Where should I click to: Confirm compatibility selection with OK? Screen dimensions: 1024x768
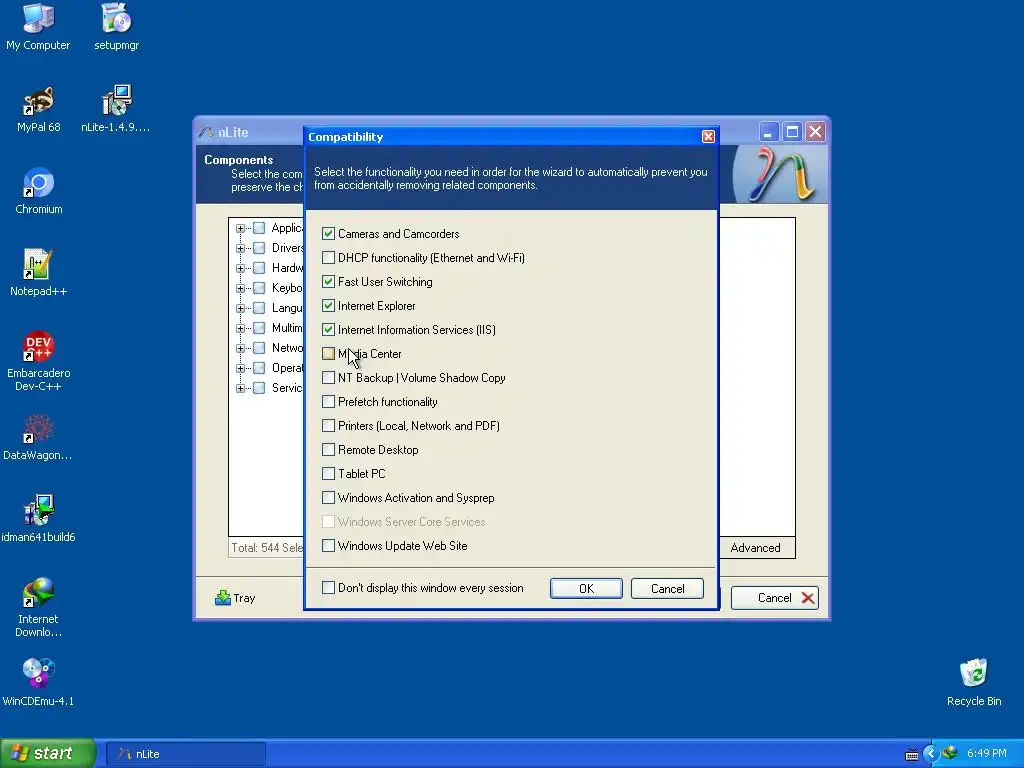586,588
